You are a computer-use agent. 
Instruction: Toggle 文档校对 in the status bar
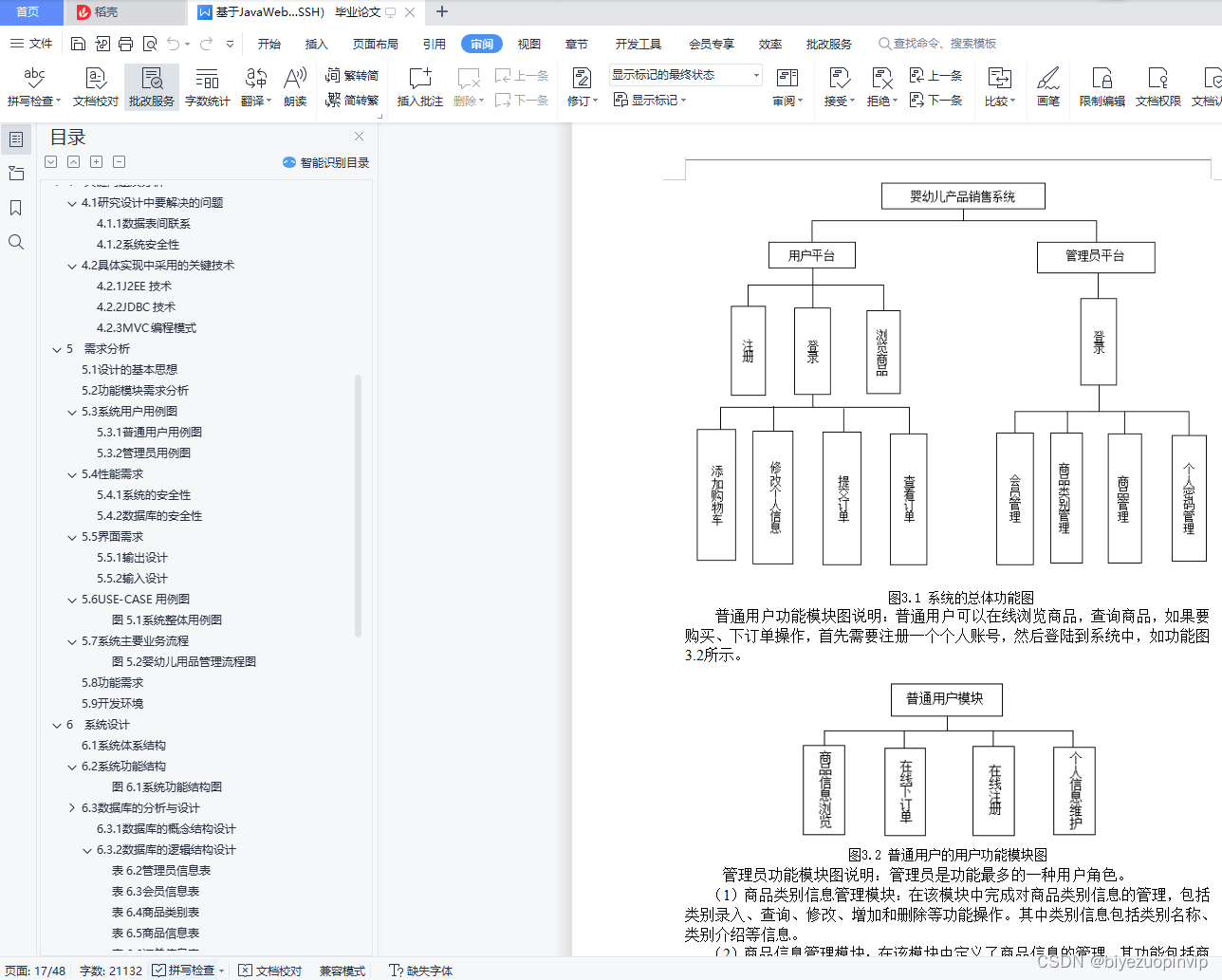[x=270, y=971]
